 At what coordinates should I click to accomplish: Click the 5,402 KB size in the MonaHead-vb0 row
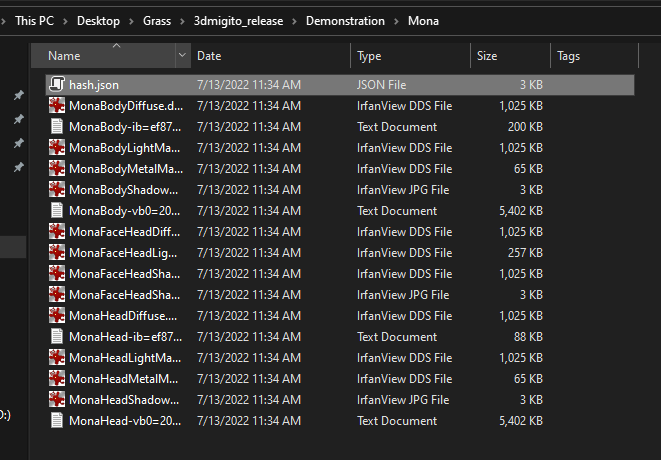pyautogui.click(x=521, y=421)
